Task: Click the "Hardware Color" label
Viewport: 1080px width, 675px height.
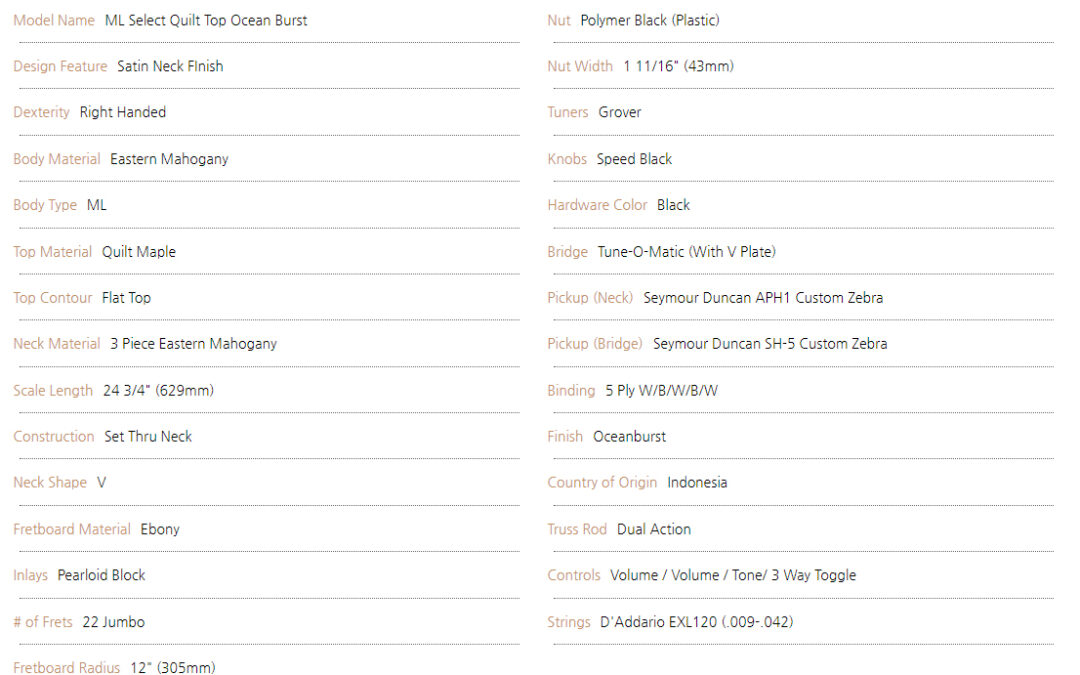Action: pos(598,205)
